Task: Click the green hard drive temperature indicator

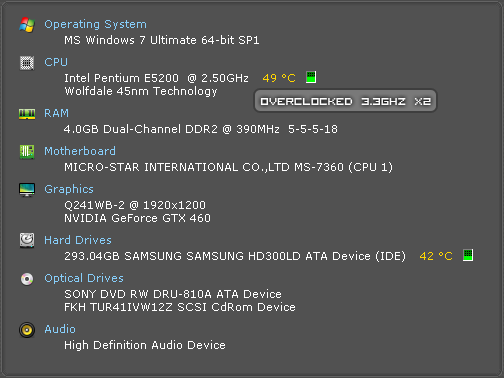Action: (x=468, y=255)
